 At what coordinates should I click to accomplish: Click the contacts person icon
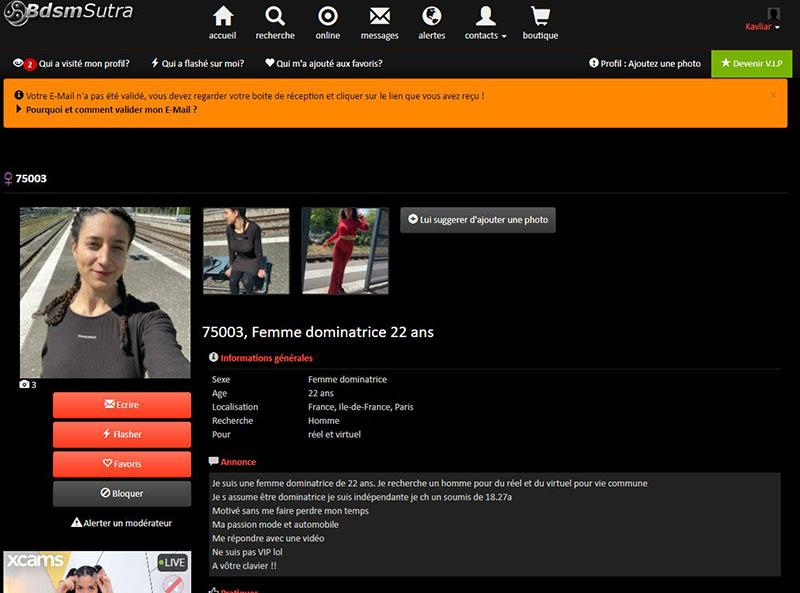point(485,16)
